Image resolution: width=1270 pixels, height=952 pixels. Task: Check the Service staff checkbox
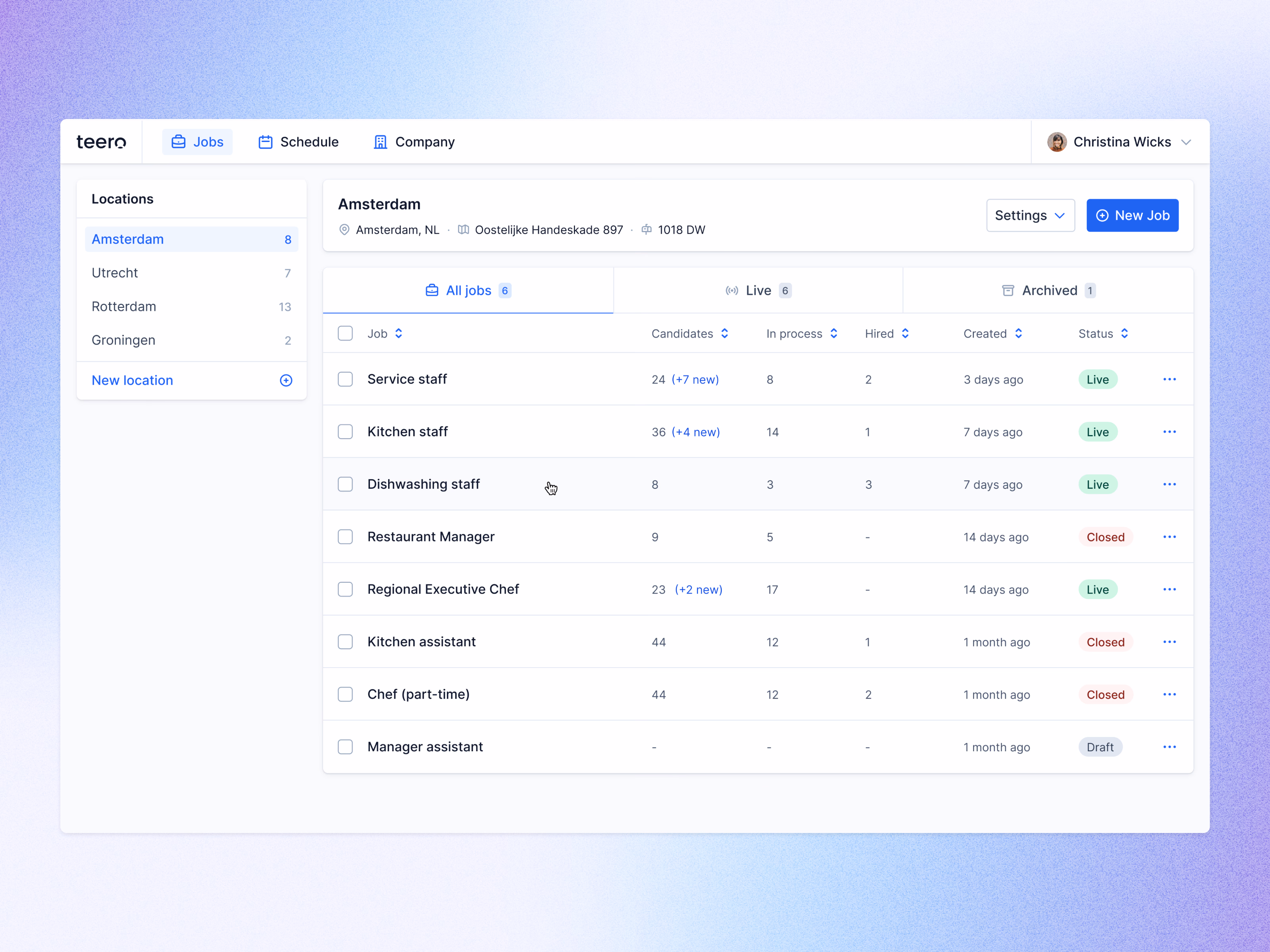345,379
